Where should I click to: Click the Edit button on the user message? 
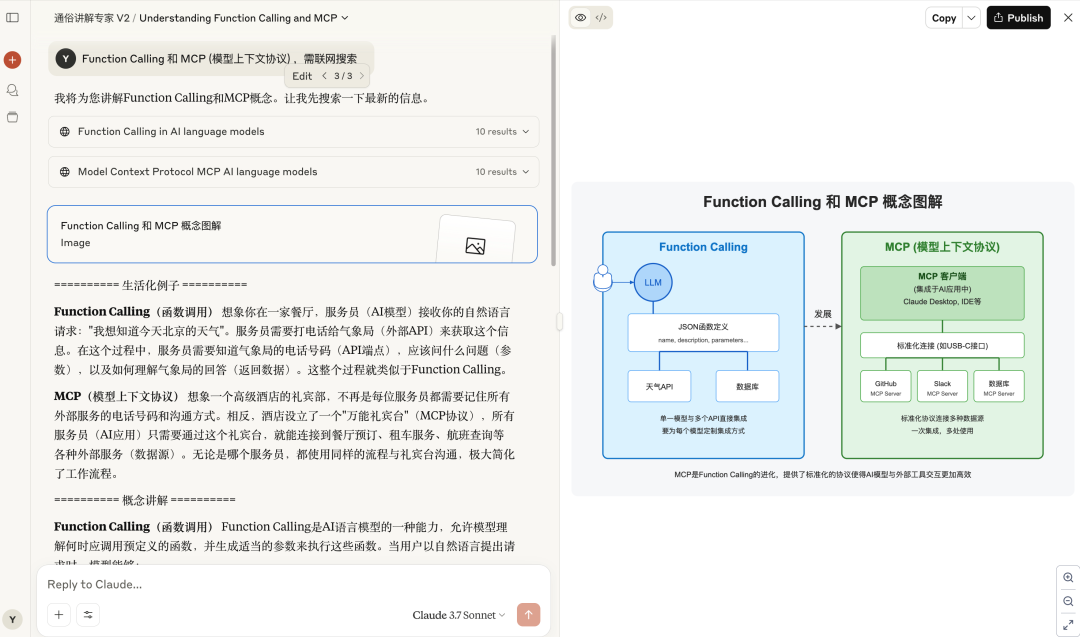point(302,75)
